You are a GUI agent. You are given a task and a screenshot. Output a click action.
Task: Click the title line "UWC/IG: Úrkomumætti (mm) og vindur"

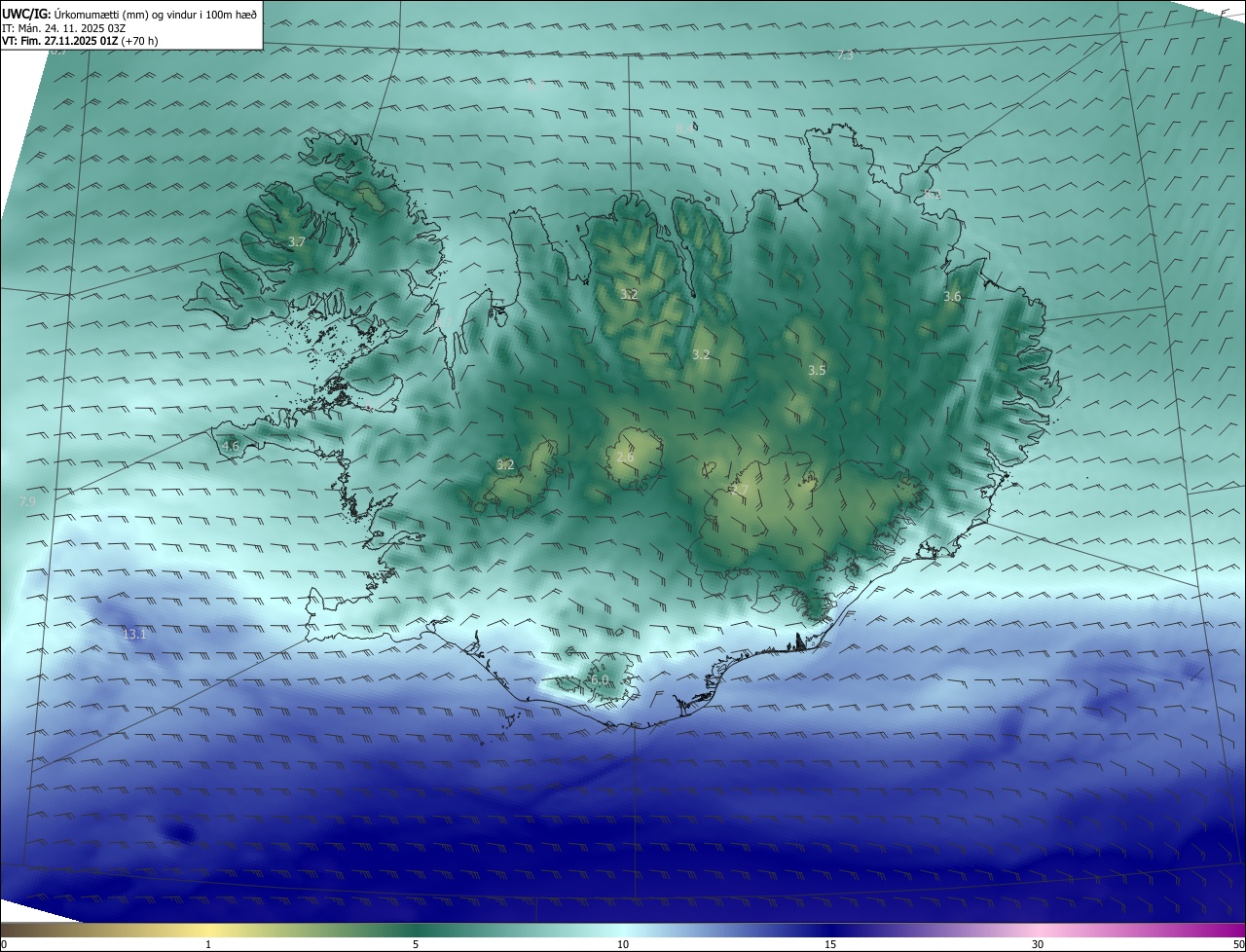[x=129, y=15]
